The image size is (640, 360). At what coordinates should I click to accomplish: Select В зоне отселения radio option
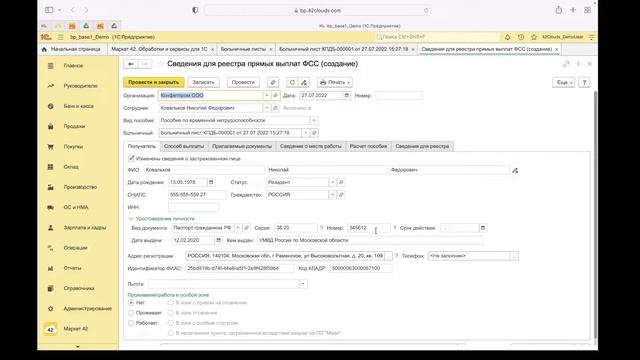click(171, 313)
